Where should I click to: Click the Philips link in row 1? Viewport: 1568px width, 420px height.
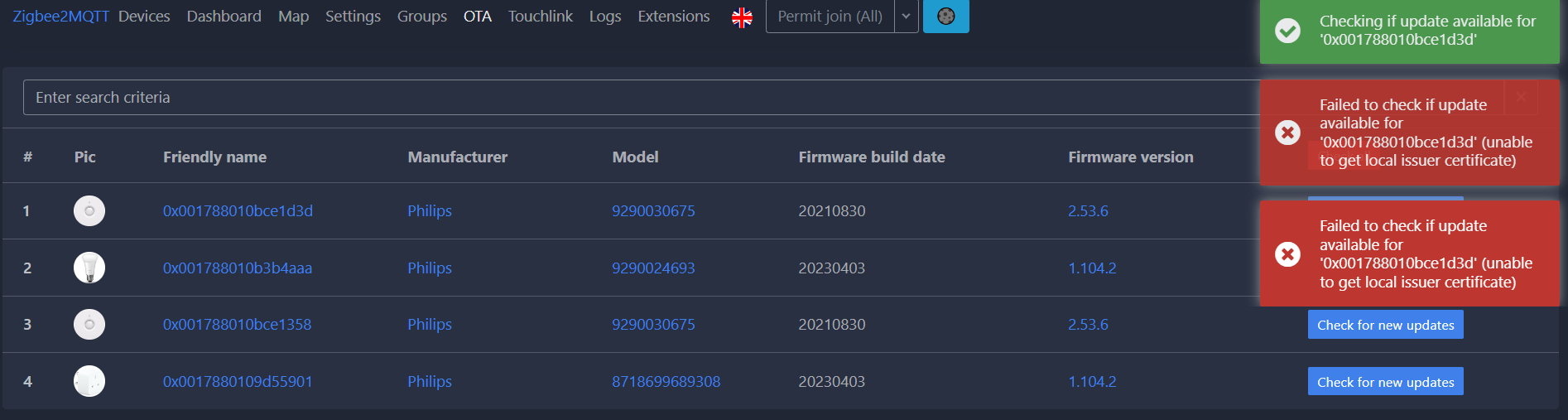click(430, 210)
